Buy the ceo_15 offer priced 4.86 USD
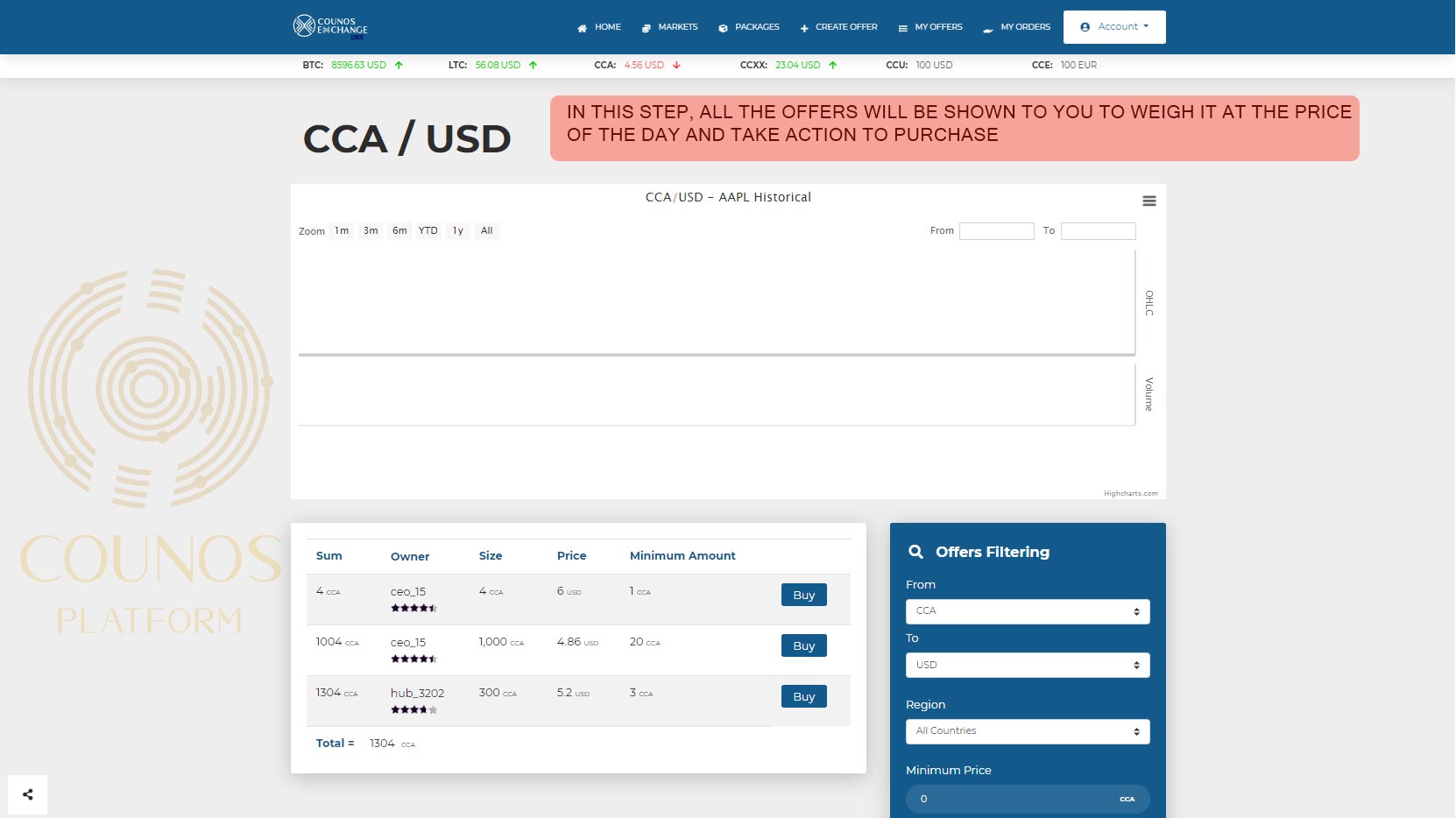1456x818 pixels. pyautogui.click(x=804, y=645)
